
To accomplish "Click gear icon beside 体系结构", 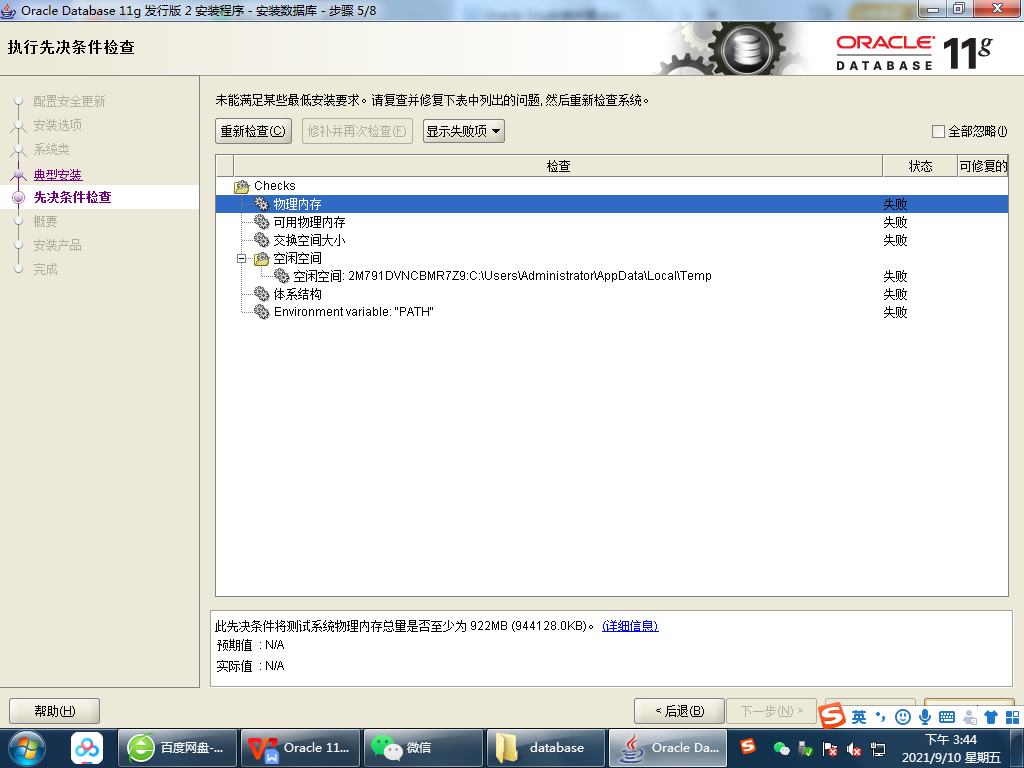I will pos(261,294).
